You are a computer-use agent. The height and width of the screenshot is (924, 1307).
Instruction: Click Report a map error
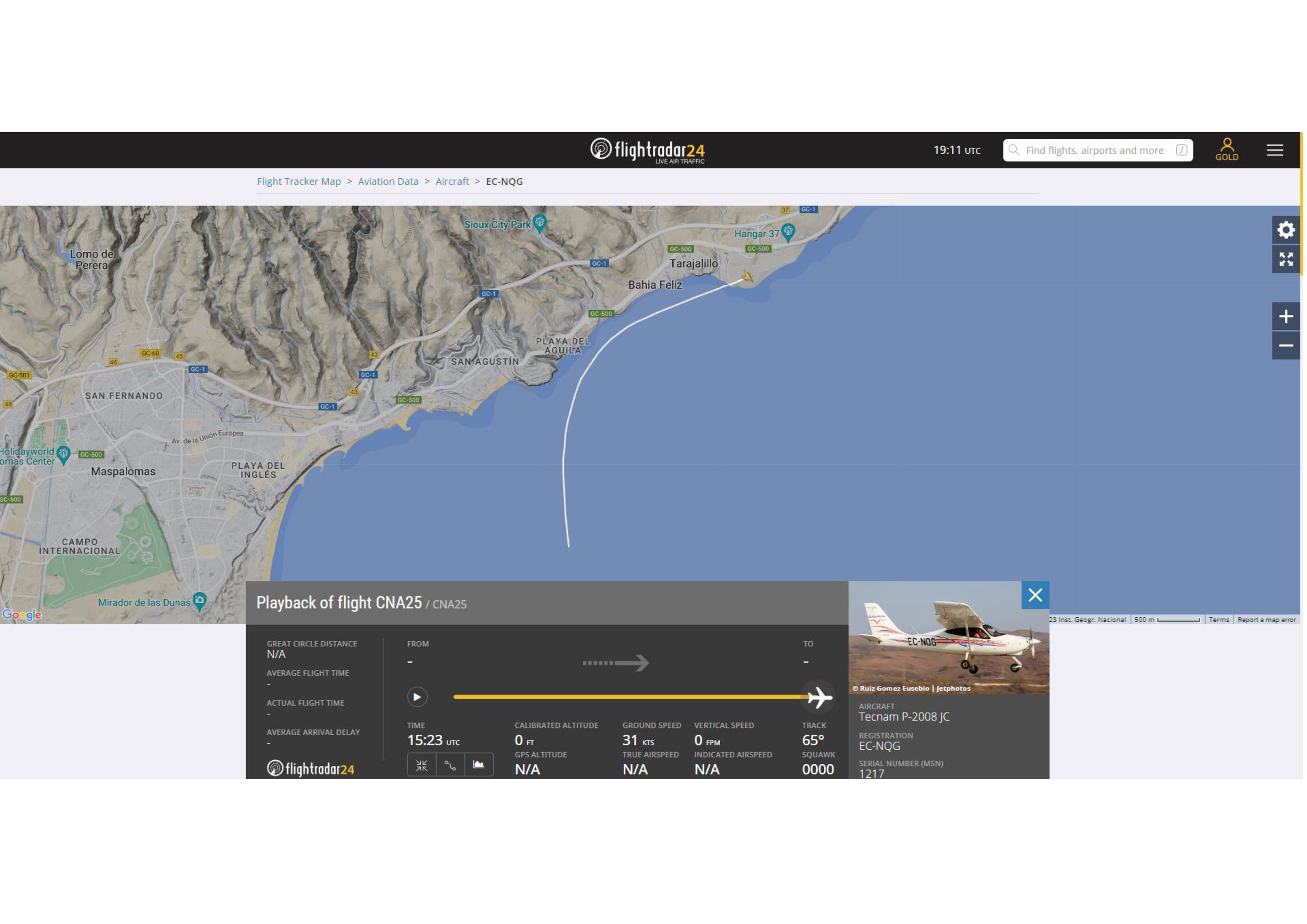click(1267, 620)
